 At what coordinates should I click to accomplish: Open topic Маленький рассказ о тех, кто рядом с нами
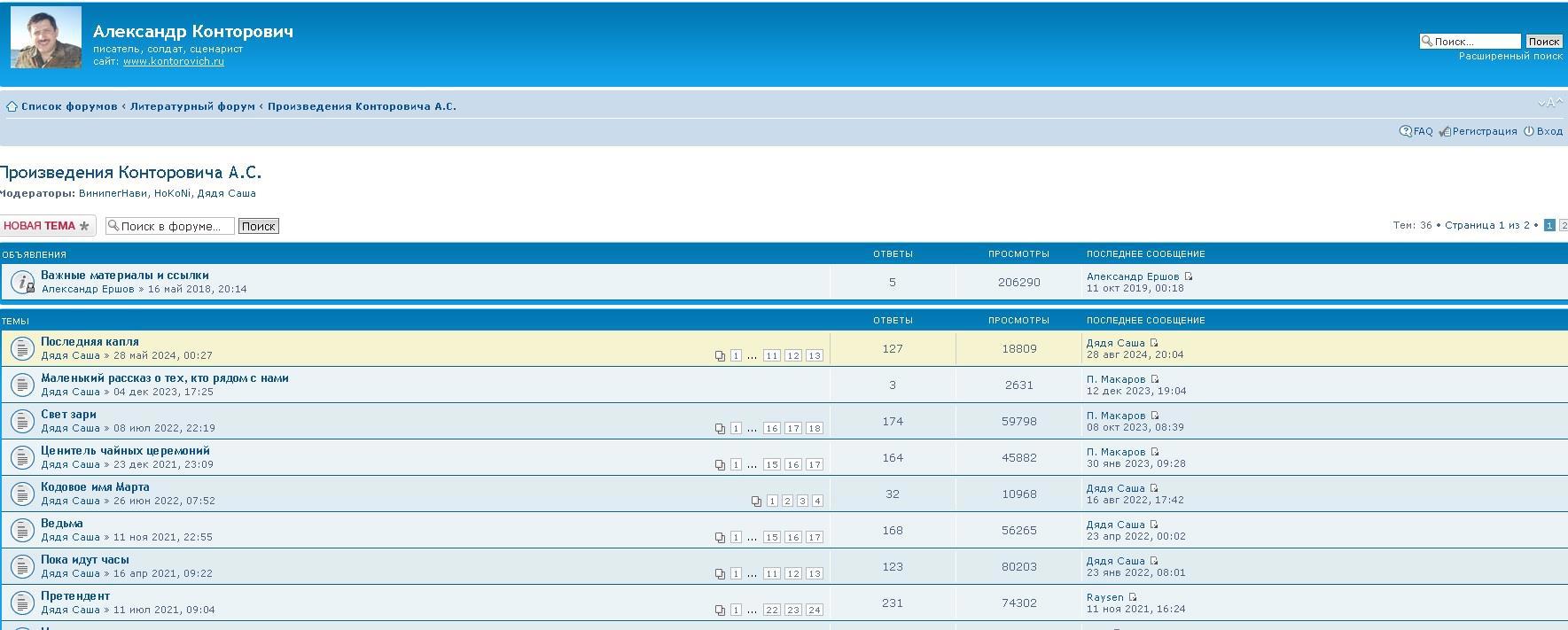pyautogui.click(x=165, y=378)
